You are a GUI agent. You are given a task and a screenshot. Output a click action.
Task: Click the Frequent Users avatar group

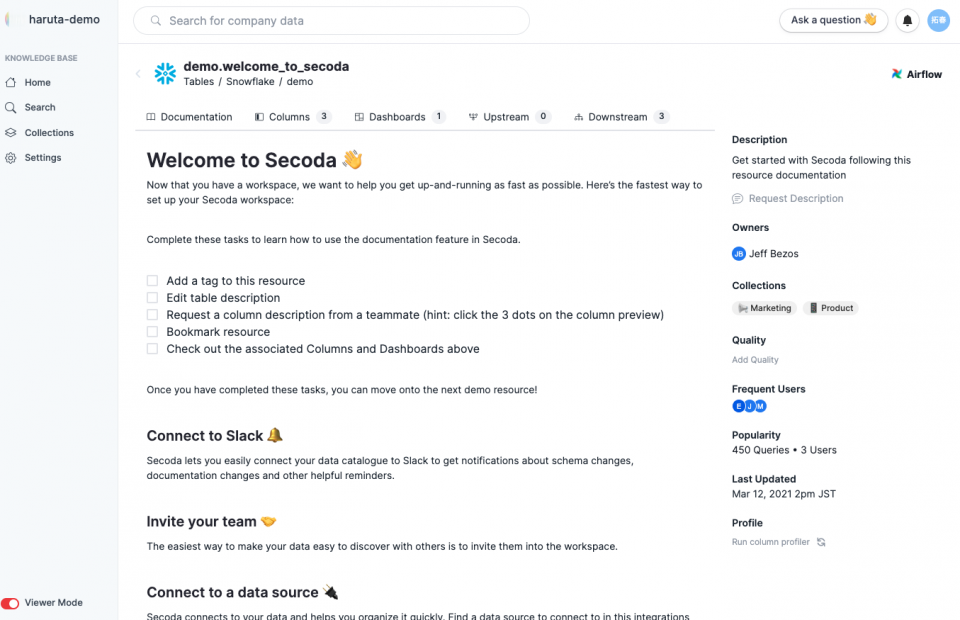click(x=749, y=406)
